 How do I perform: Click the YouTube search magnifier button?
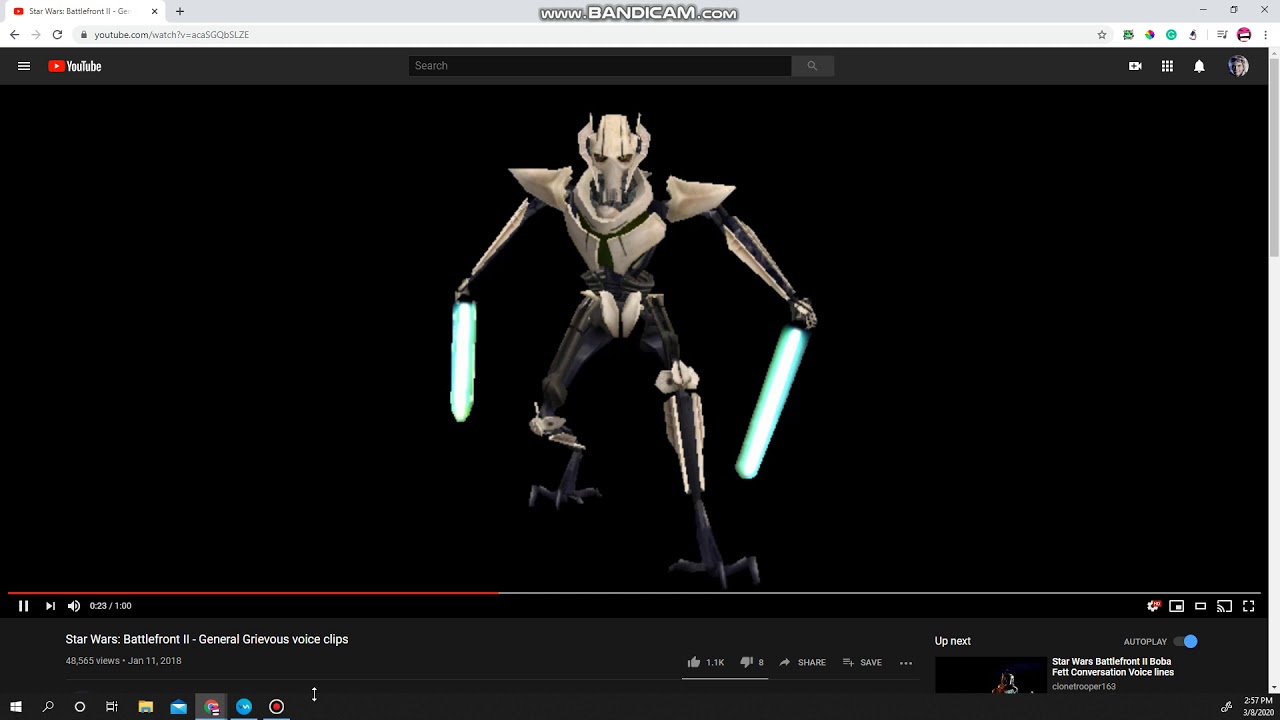tap(812, 66)
